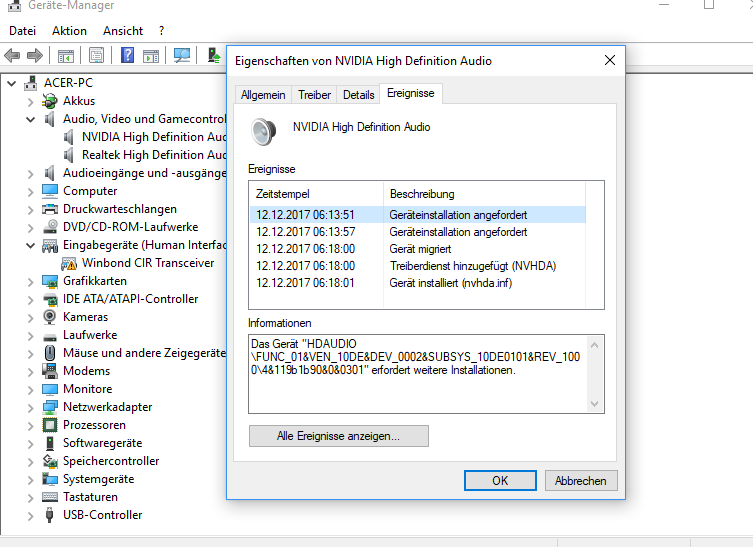Click scroll down arrow in Informationen box
This screenshot has width=753, height=547.
tap(594, 403)
